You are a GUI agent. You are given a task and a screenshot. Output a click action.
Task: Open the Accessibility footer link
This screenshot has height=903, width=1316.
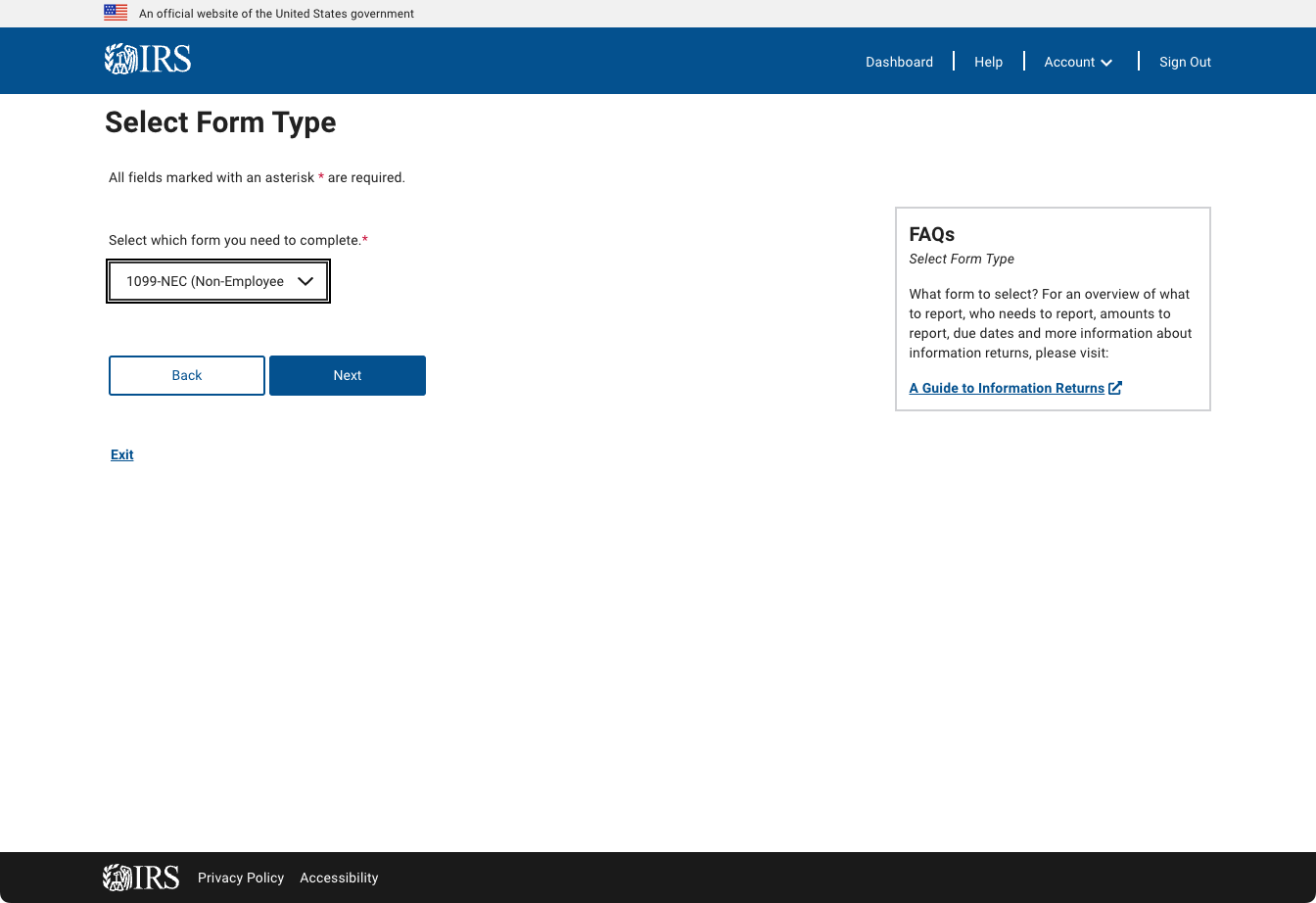click(x=339, y=878)
